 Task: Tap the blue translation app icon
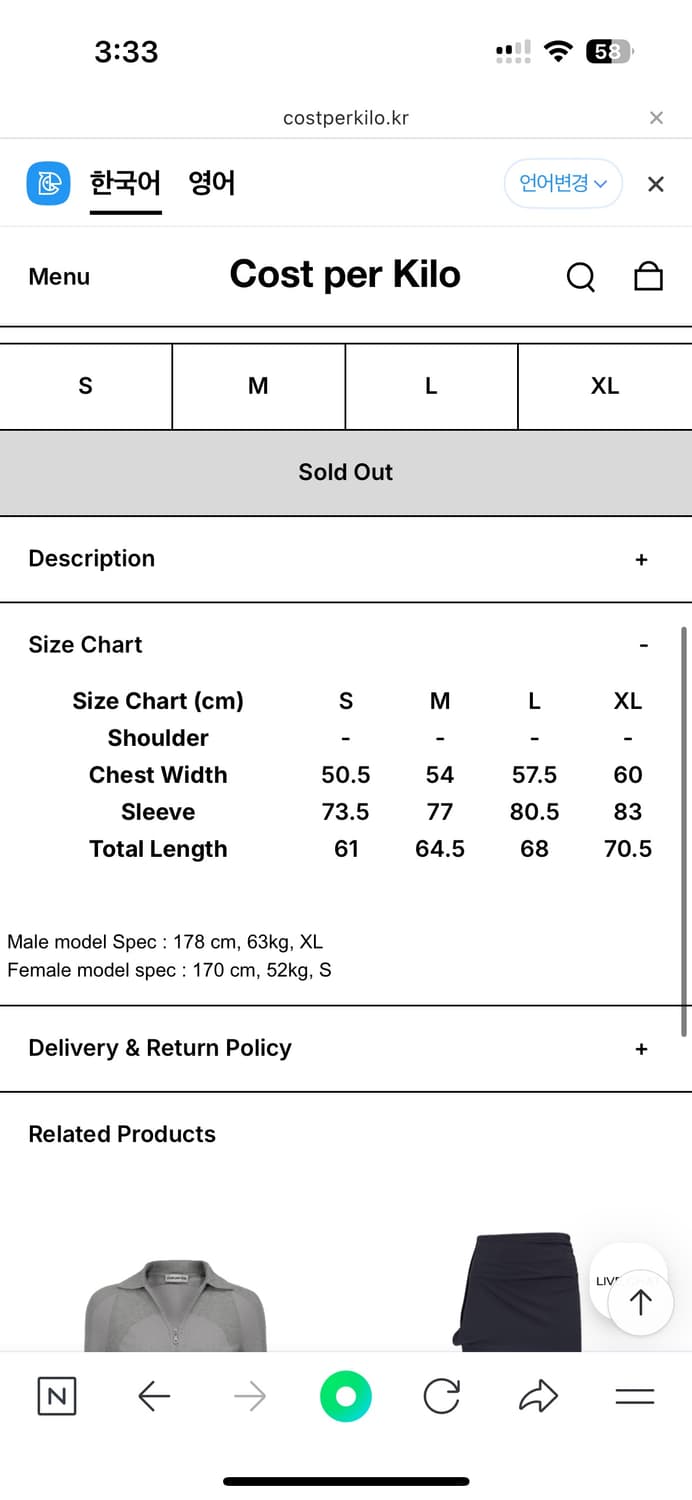coord(48,184)
